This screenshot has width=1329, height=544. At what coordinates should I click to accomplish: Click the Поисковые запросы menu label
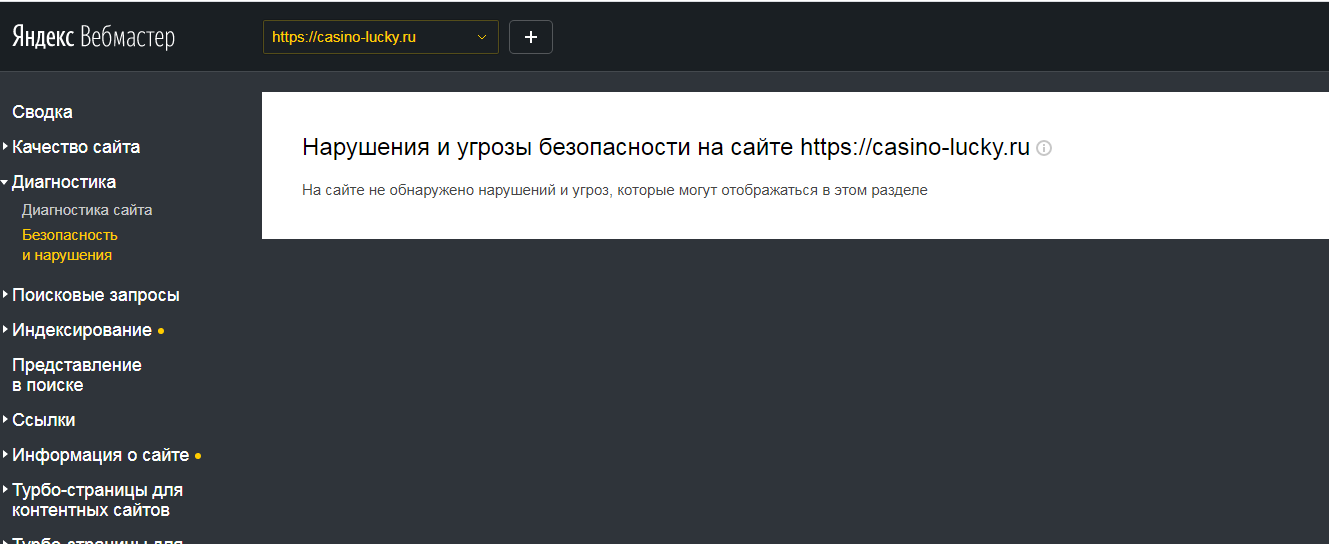pyautogui.click(x=96, y=295)
